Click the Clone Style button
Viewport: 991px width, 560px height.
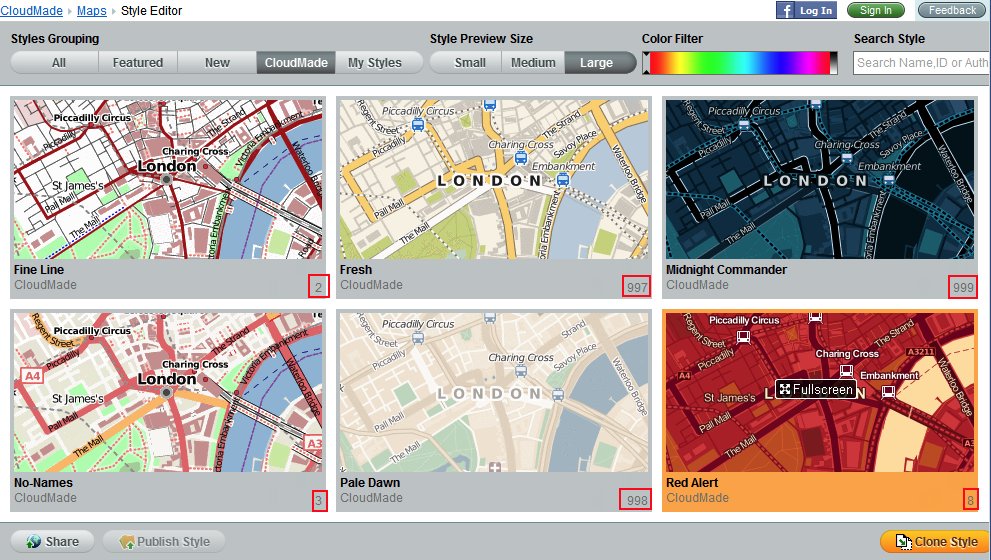936,542
